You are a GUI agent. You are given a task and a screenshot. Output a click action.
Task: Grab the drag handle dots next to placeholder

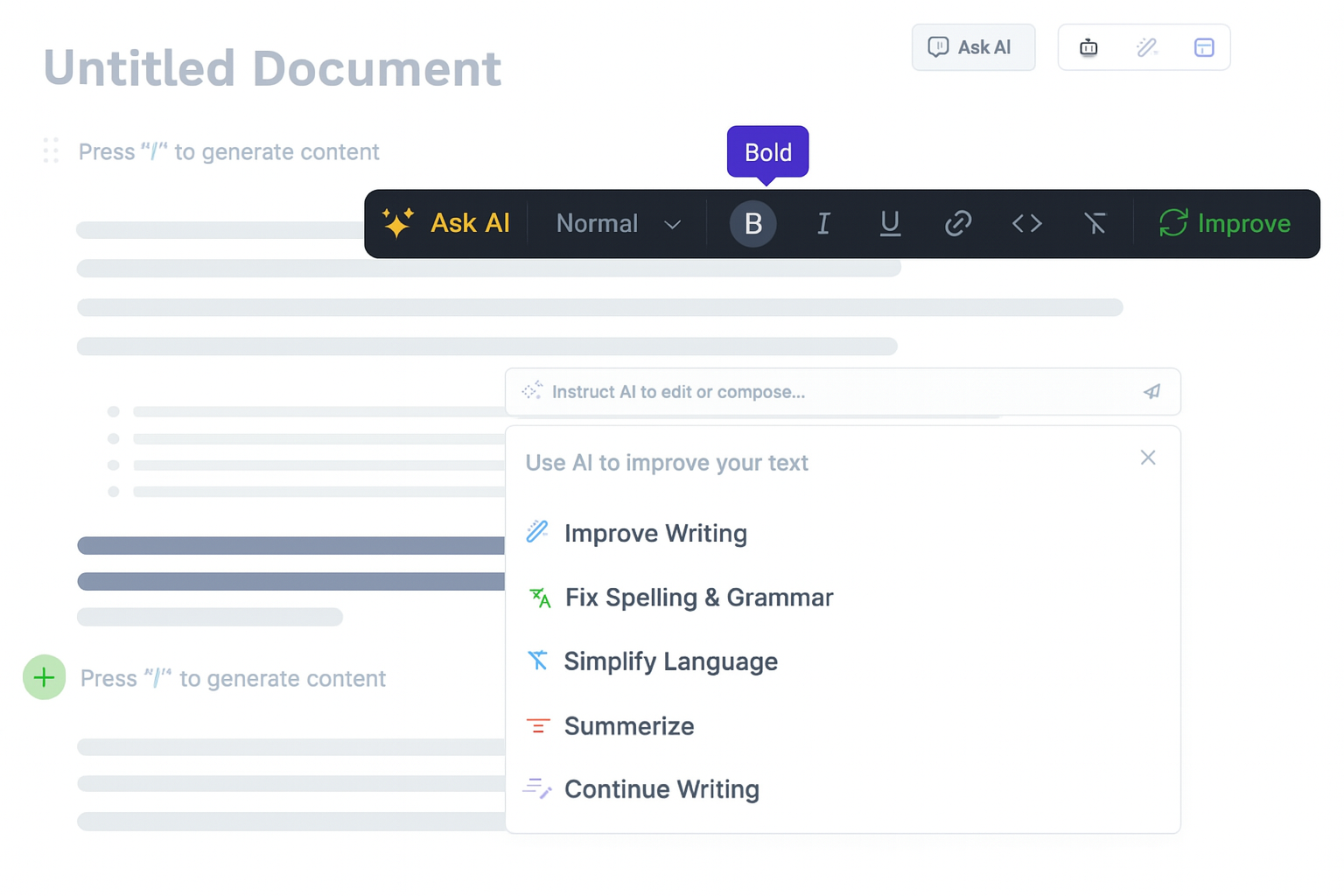[x=50, y=150]
